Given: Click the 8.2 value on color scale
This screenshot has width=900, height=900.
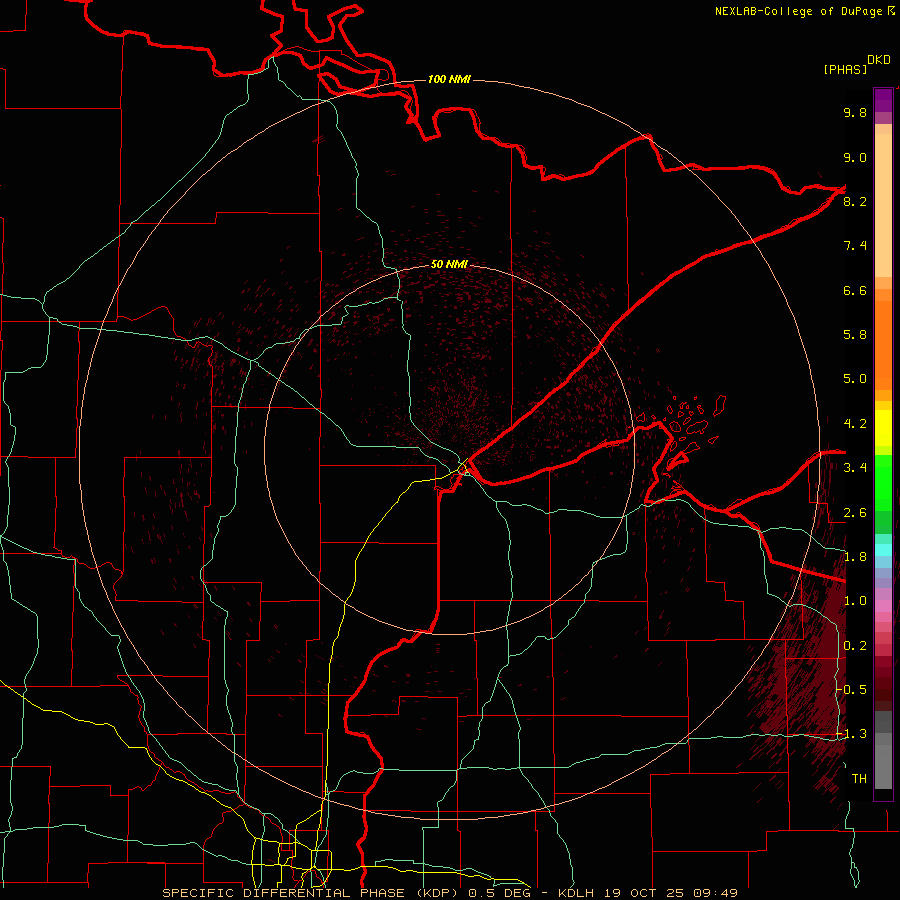Looking at the screenshot, I should click(x=855, y=201).
